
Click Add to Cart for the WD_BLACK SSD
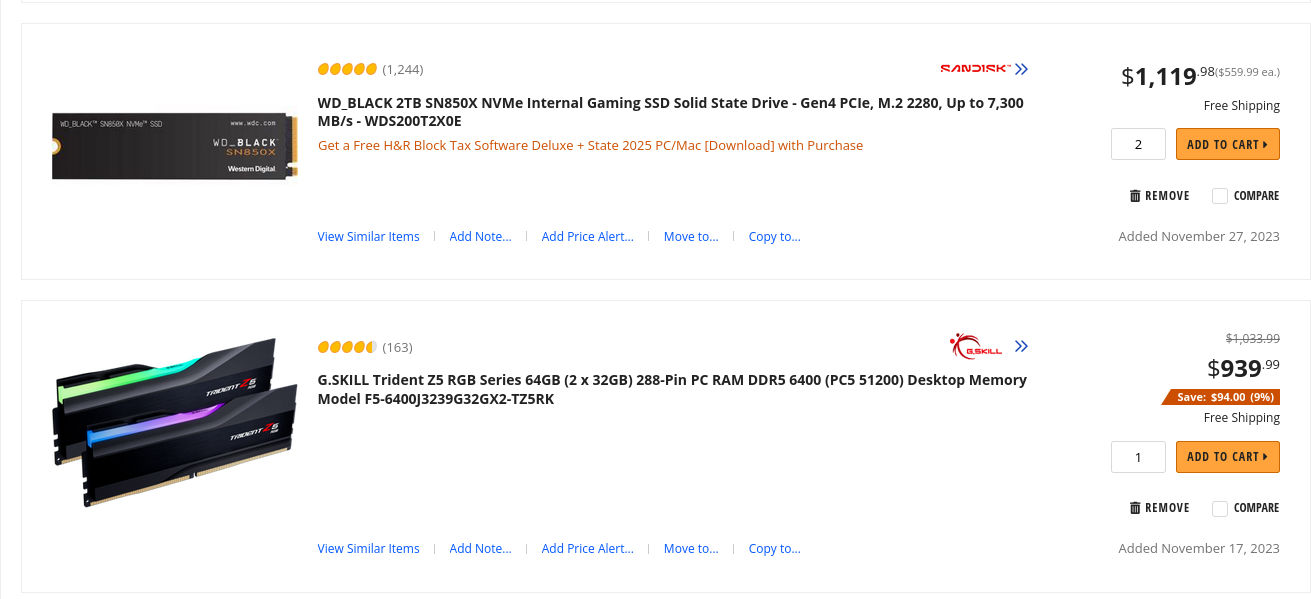[1227, 143]
